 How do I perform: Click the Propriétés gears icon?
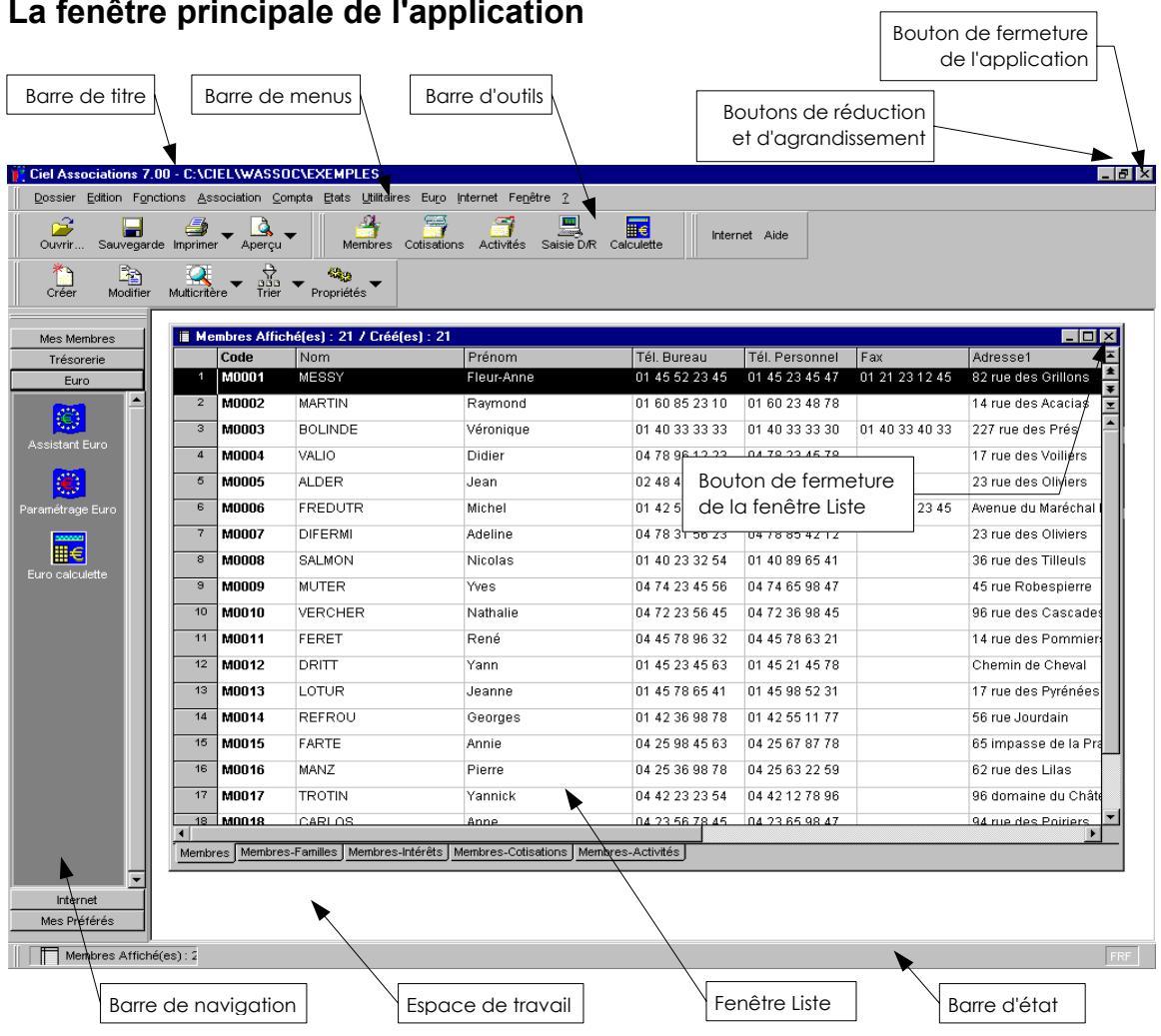click(339, 275)
